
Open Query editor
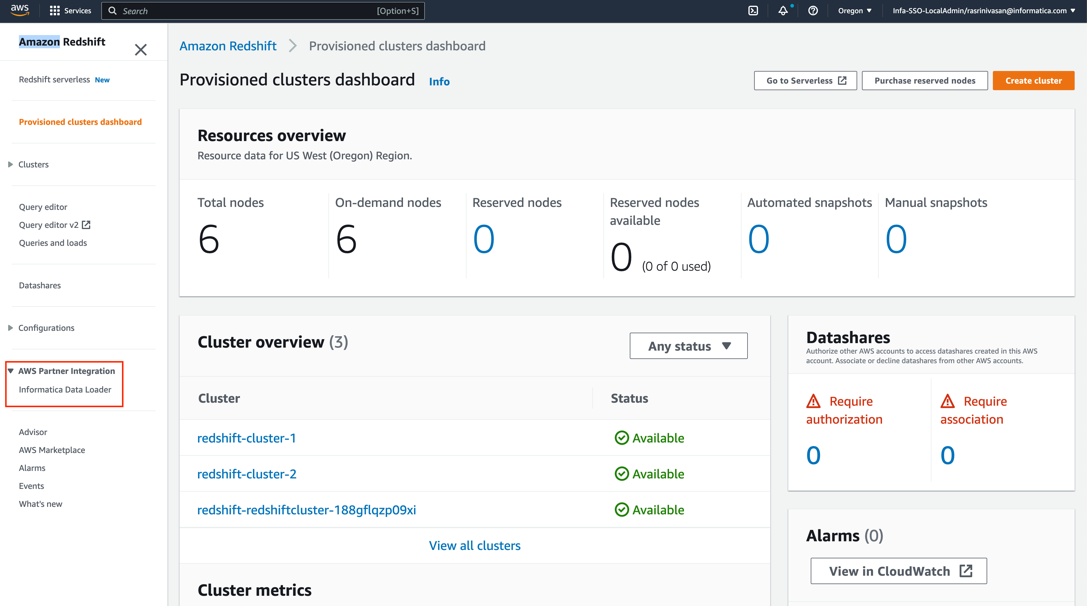(x=43, y=207)
